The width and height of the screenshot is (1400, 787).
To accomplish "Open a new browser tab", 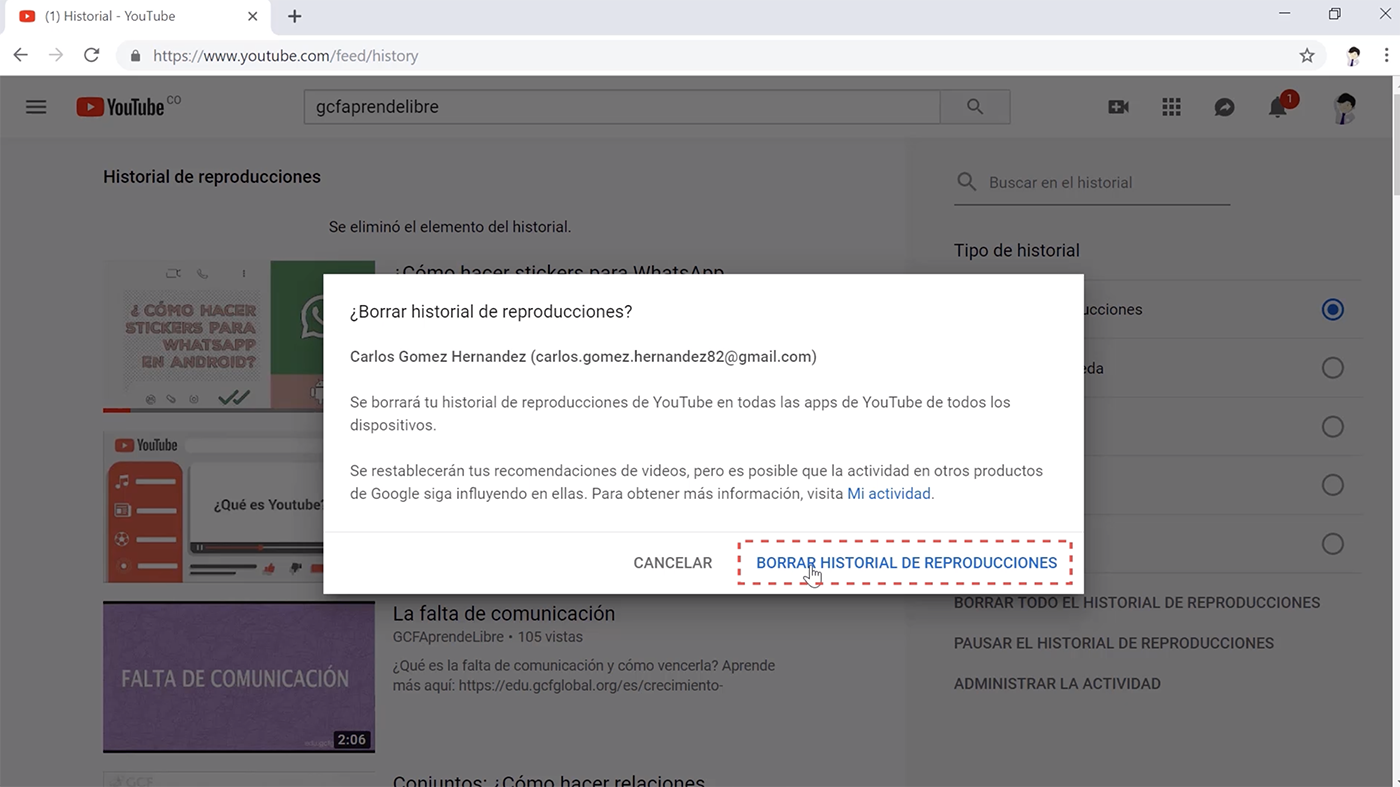I will coord(294,16).
